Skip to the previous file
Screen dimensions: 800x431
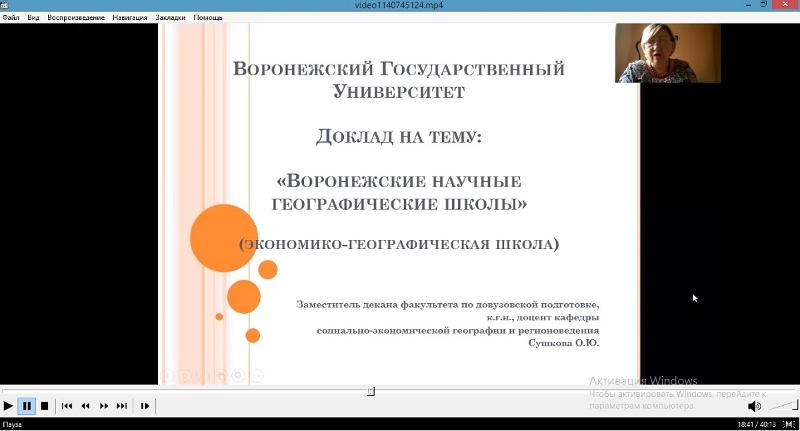coord(67,406)
